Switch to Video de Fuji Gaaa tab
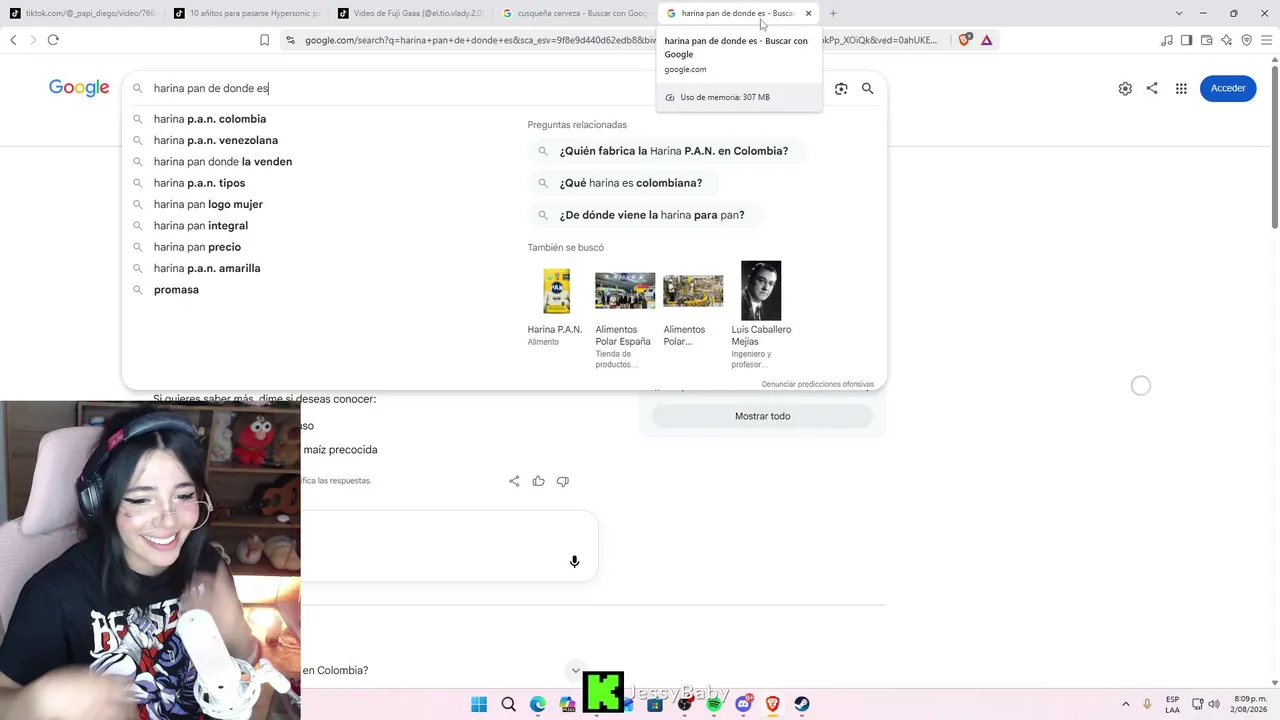 click(411, 13)
